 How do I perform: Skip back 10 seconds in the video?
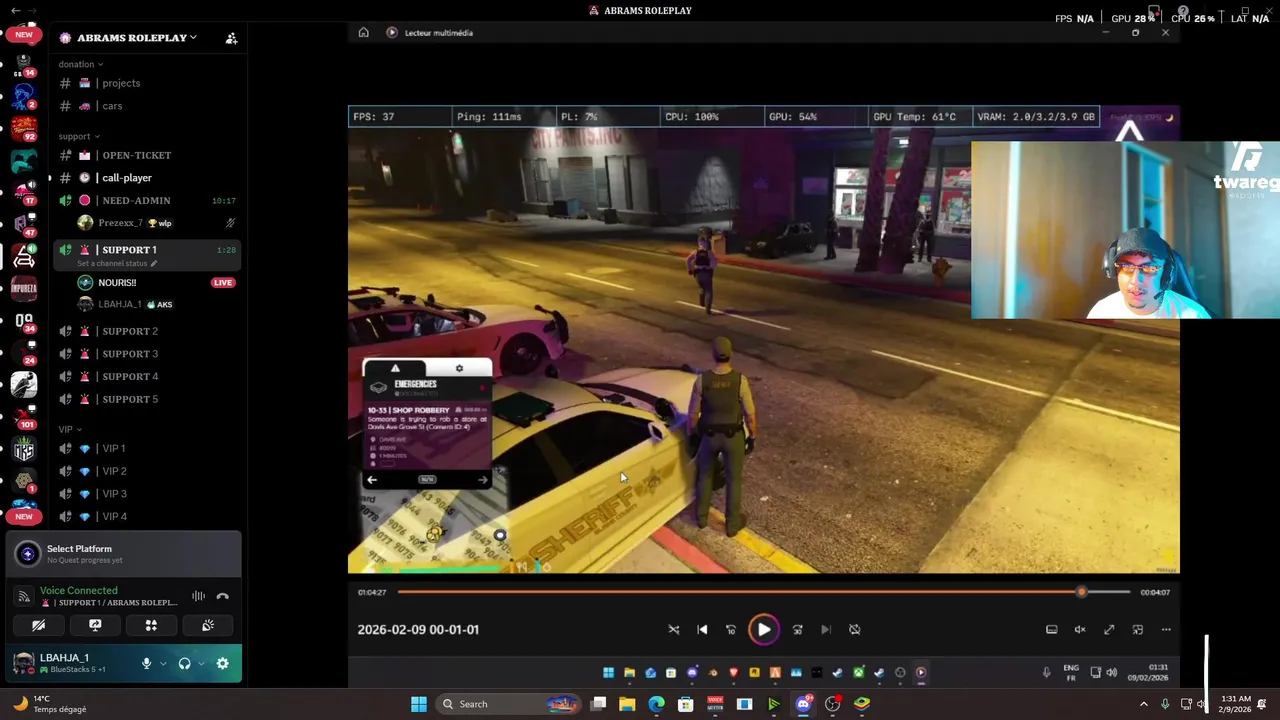point(731,630)
